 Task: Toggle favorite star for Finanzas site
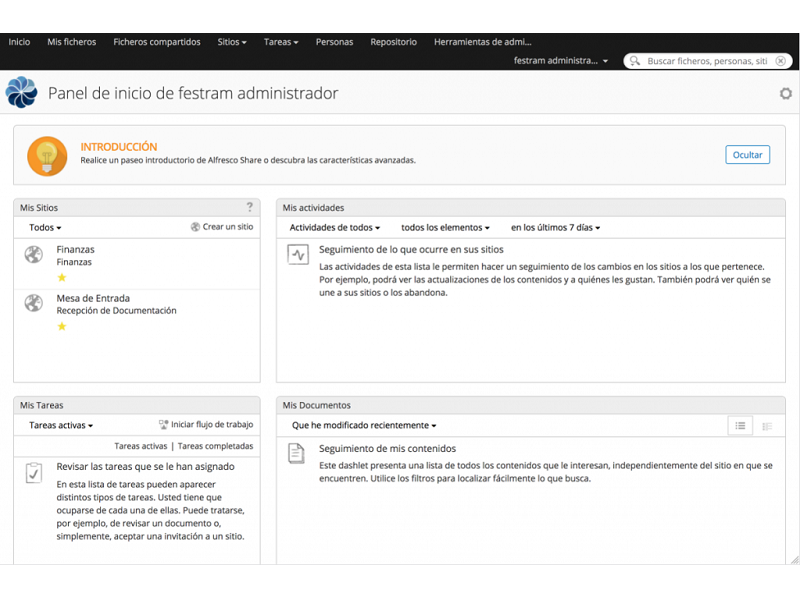tap(61, 278)
